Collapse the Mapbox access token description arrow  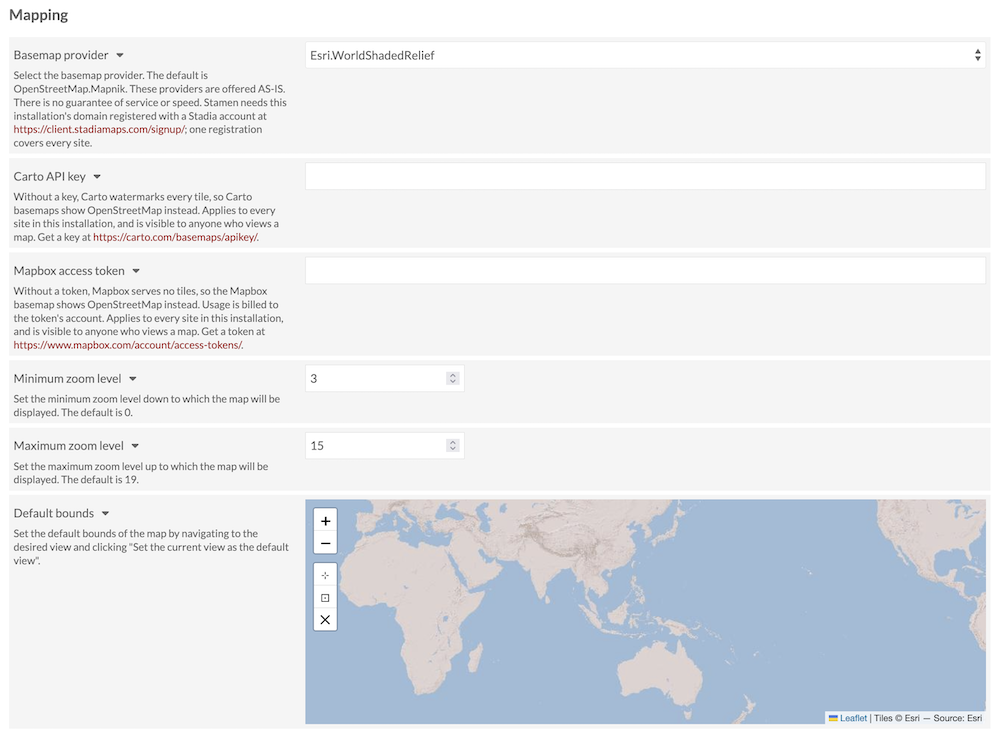[x=136, y=271]
